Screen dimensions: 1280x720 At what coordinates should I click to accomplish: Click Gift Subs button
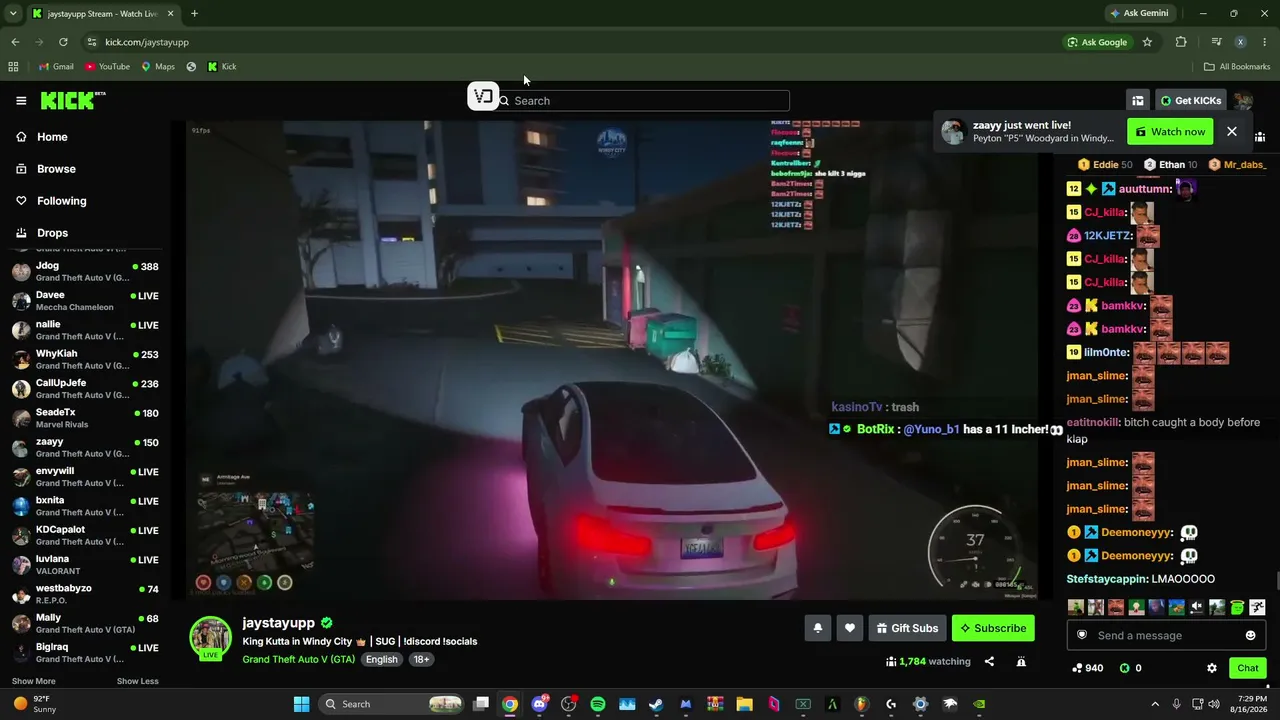pyautogui.click(x=907, y=628)
